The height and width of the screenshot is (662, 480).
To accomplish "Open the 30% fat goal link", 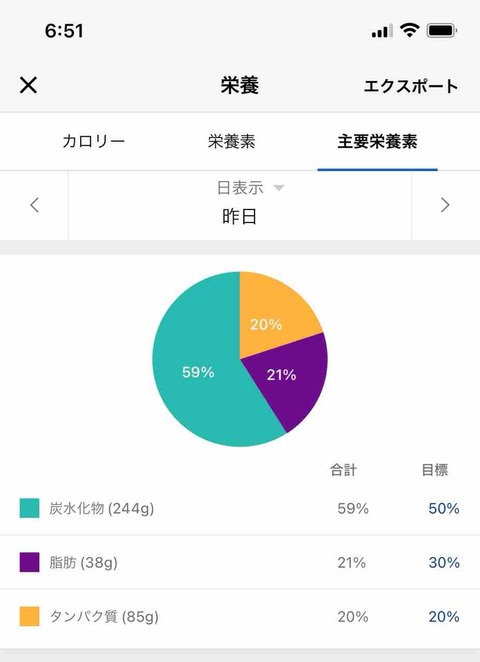I will 444,562.
